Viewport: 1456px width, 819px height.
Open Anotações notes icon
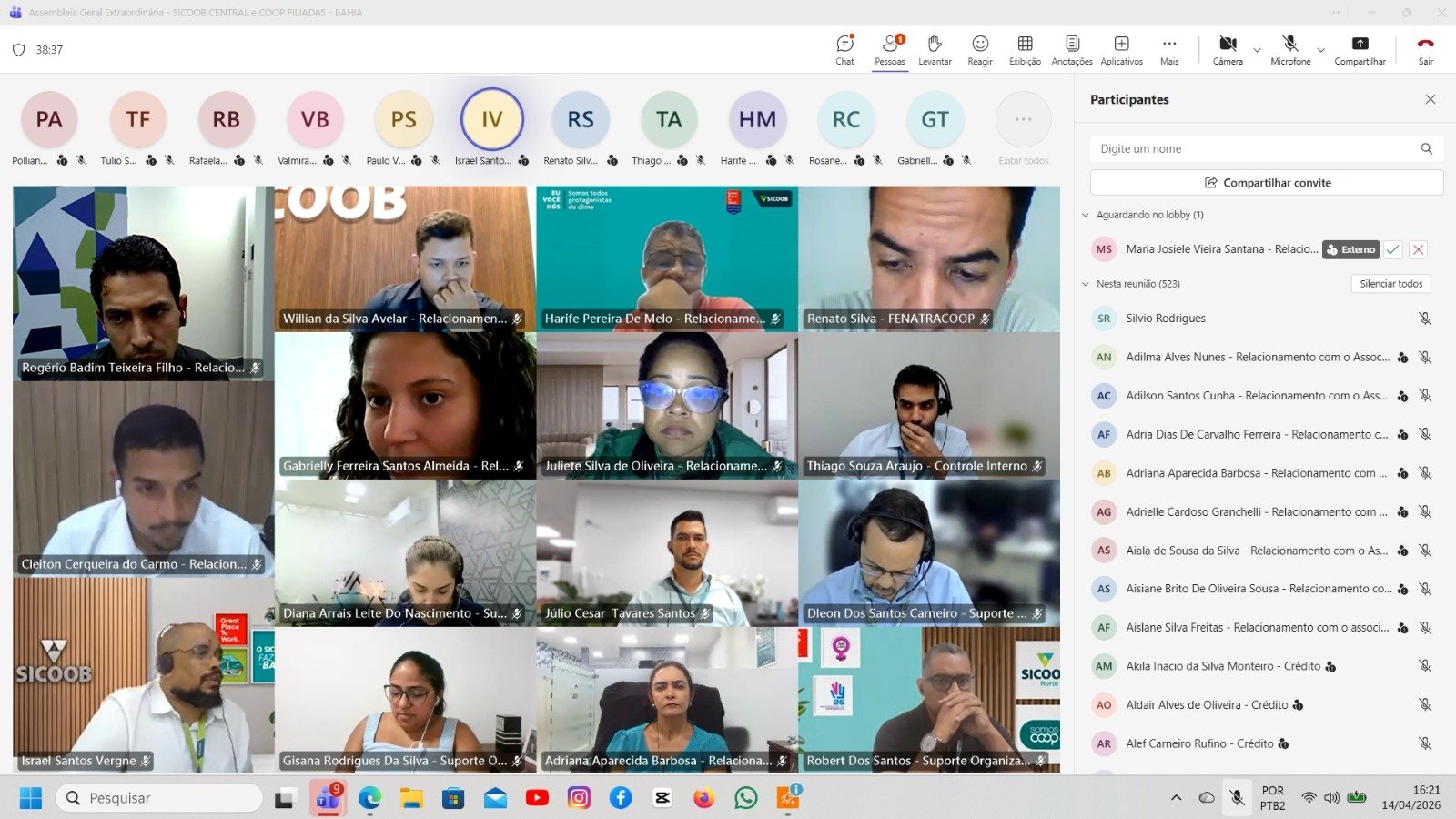pos(1072,49)
